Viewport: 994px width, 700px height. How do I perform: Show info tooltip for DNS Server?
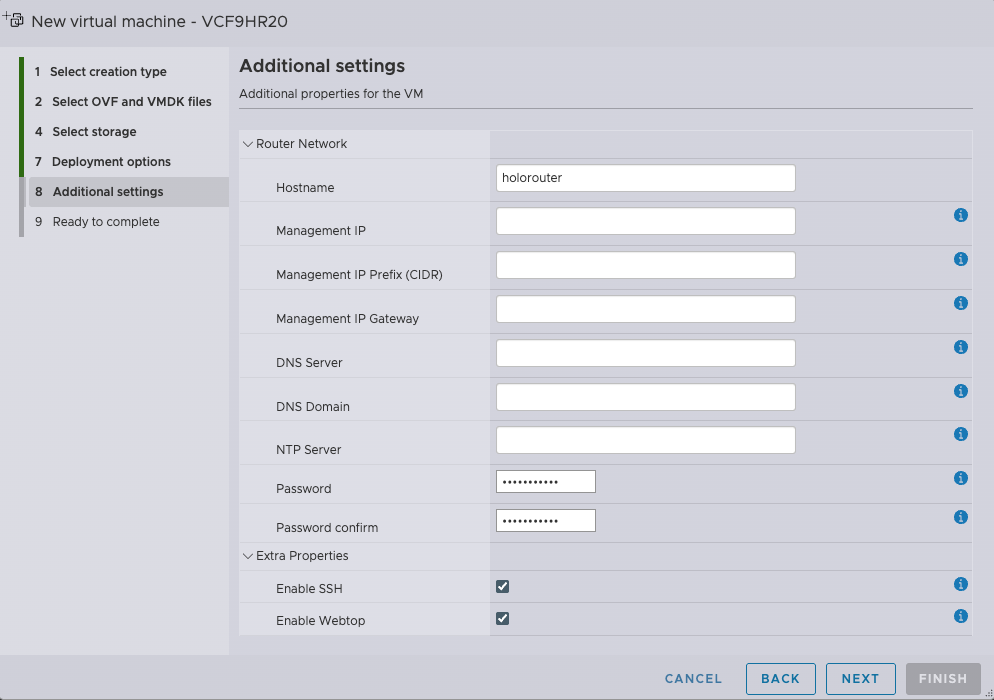960,347
